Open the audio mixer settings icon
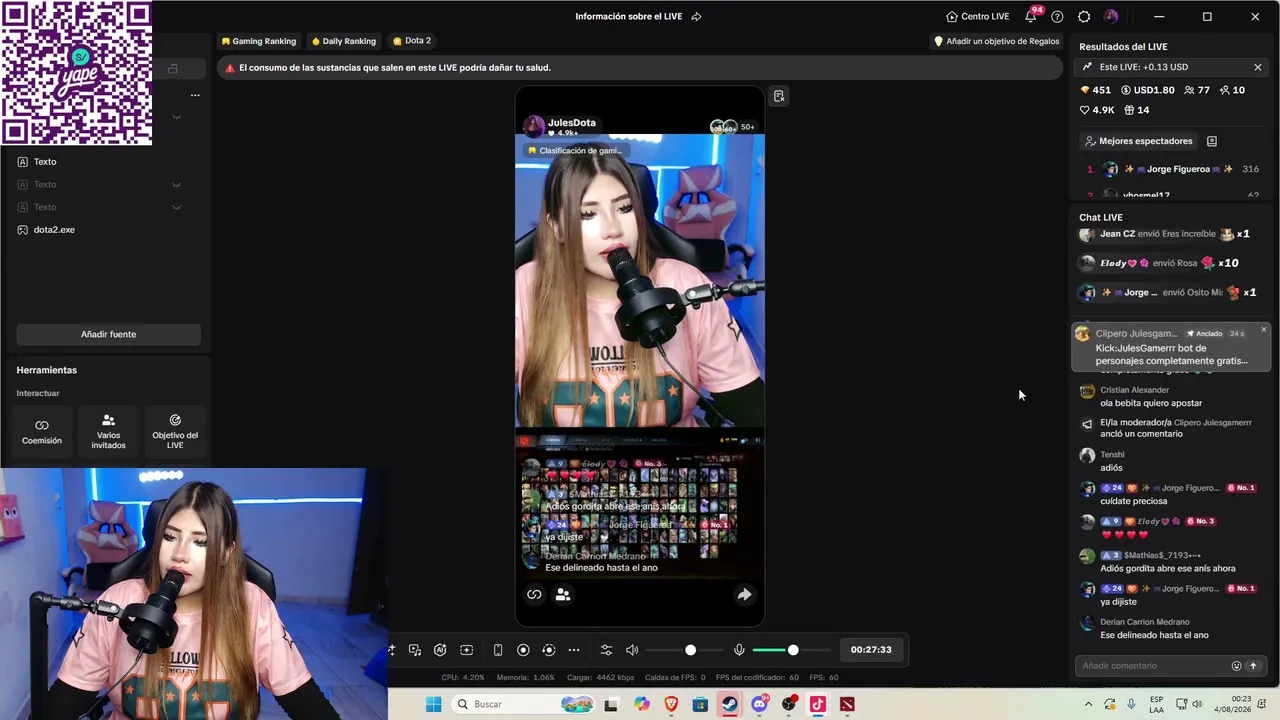This screenshot has width=1280, height=720. (x=606, y=650)
